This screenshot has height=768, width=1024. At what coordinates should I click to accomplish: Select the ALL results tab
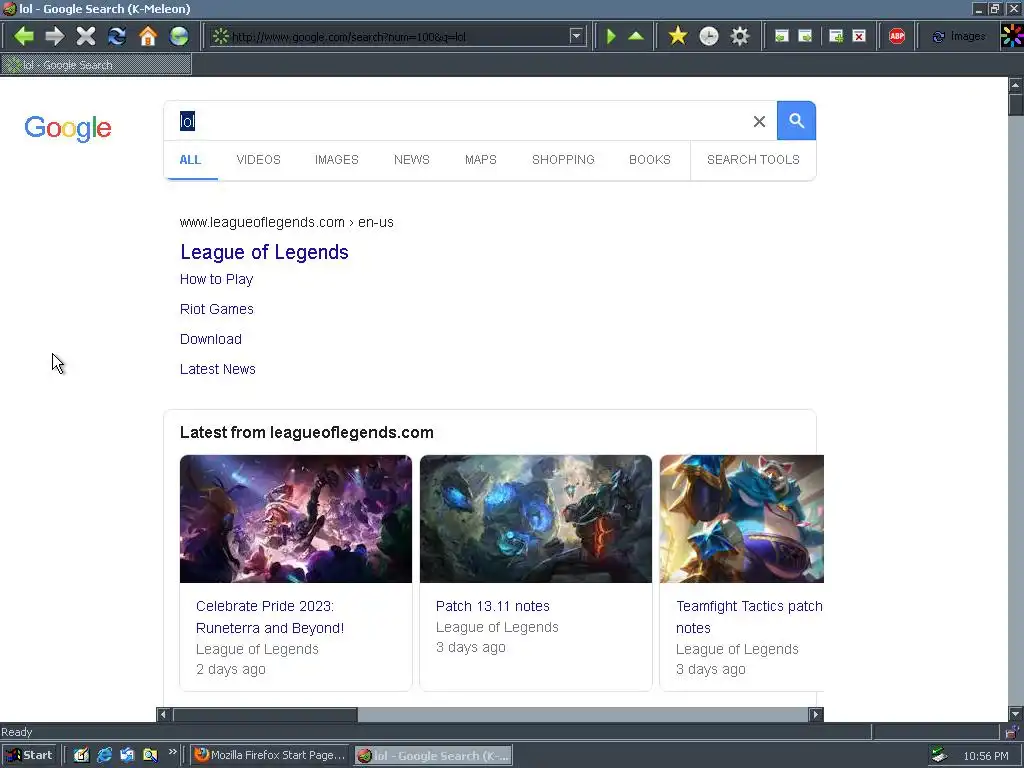190,160
